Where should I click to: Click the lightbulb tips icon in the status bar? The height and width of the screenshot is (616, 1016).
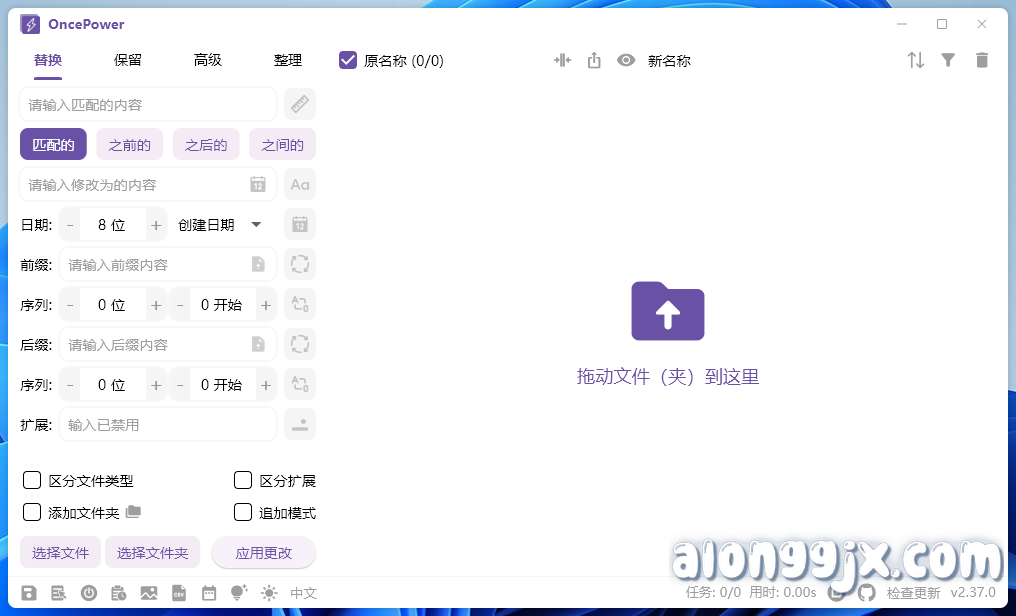[x=238, y=592]
